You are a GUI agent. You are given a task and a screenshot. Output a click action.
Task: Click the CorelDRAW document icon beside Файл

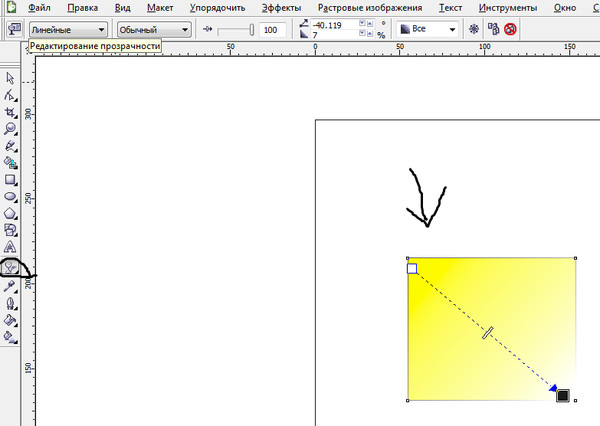[x=12, y=7]
